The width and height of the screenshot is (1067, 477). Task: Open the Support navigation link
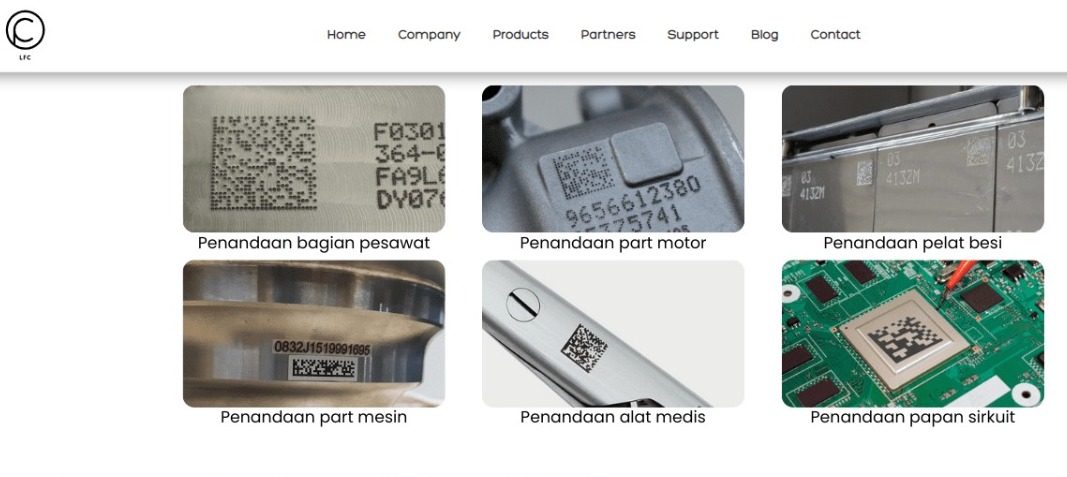(x=693, y=35)
